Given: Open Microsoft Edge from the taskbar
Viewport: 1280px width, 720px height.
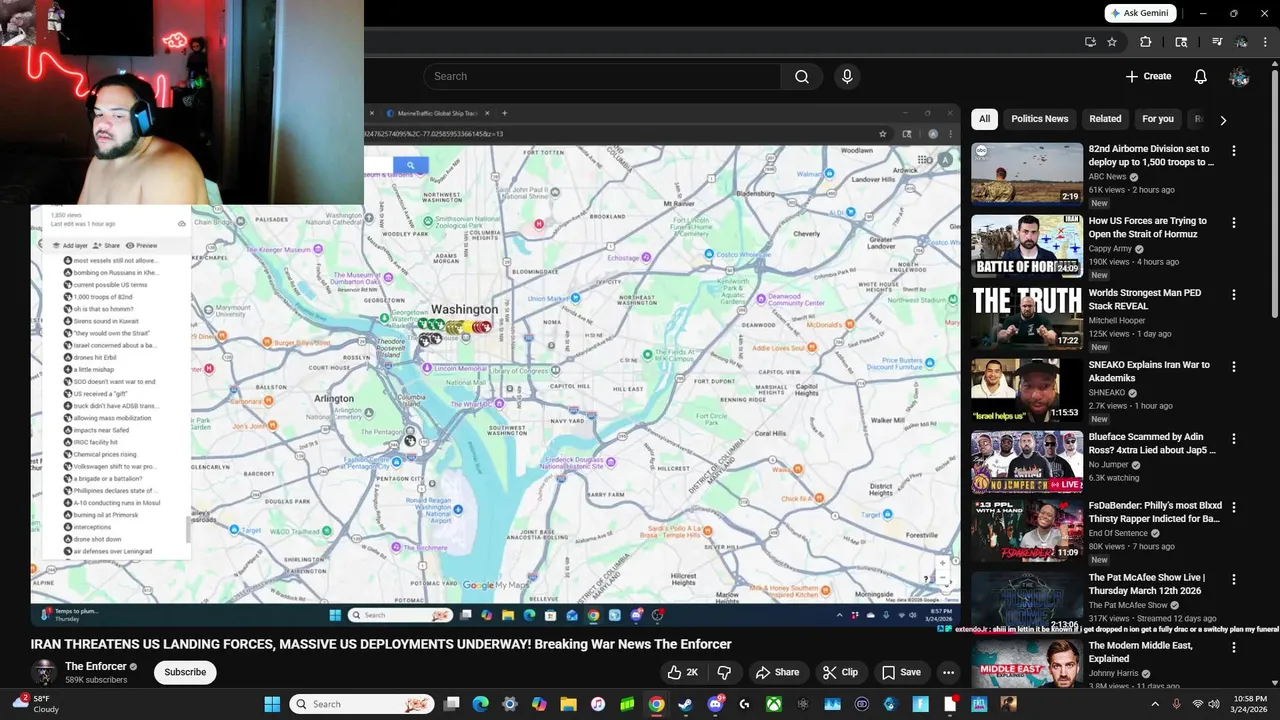Looking at the screenshot, I should [480, 704].
